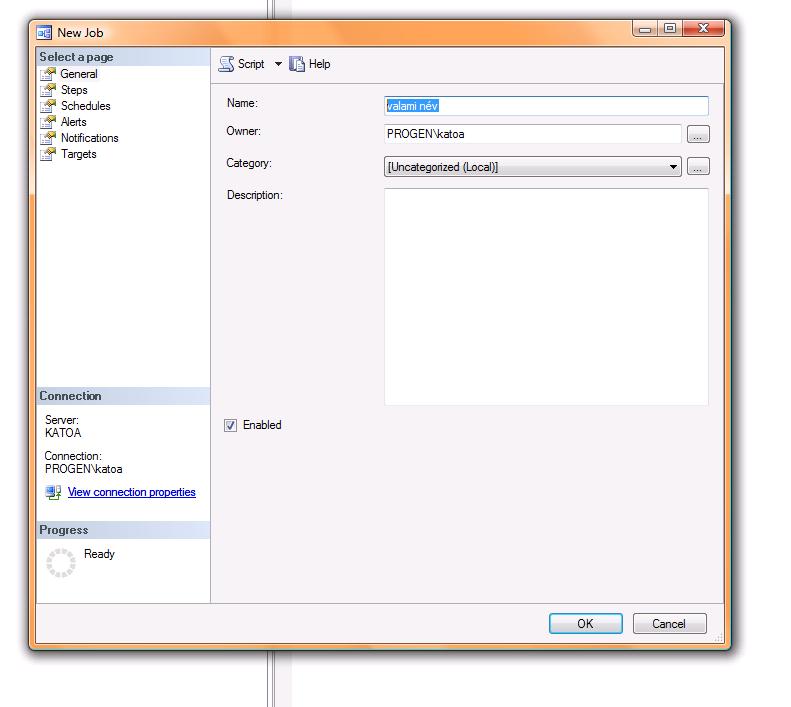The image size is (791, 707).
Task: Open the Steps page in the list
Action: pyautogui.click(x=74, y=90)
